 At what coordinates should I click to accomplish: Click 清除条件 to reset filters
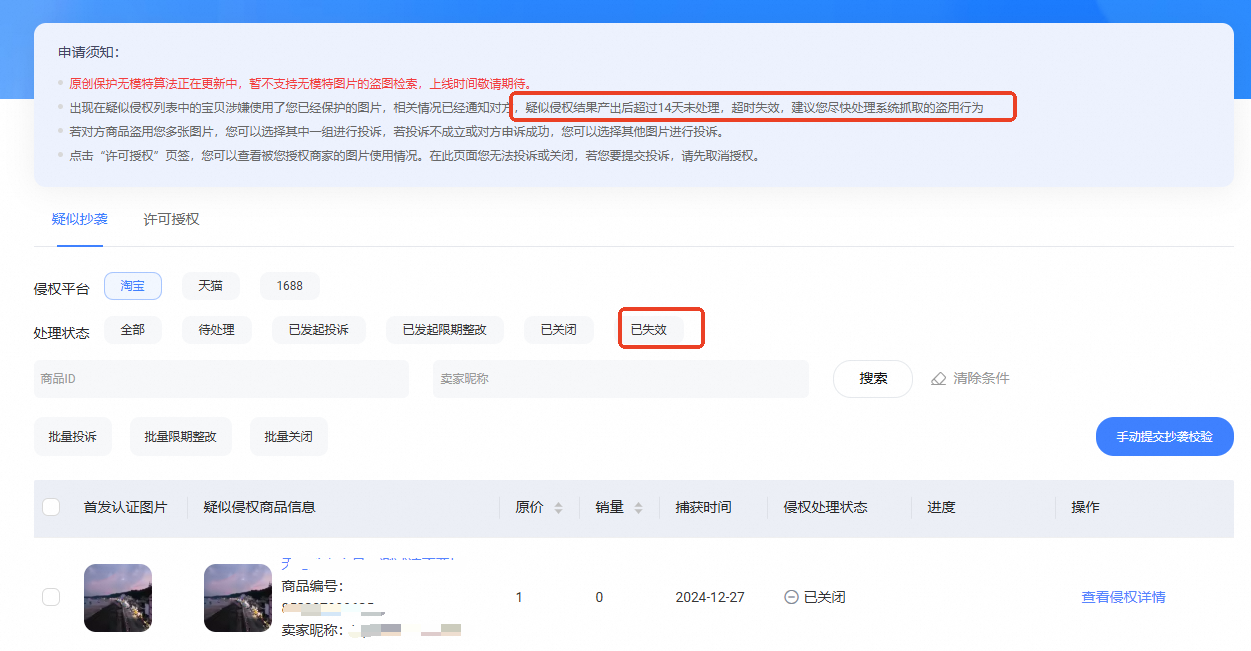[x=981, y=379]
